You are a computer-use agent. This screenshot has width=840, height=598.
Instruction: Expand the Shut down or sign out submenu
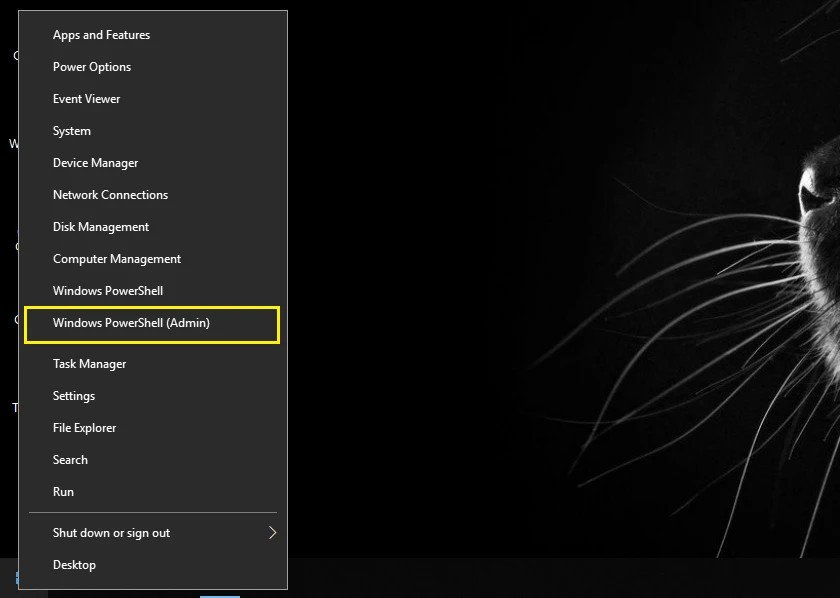click(271, 532)
